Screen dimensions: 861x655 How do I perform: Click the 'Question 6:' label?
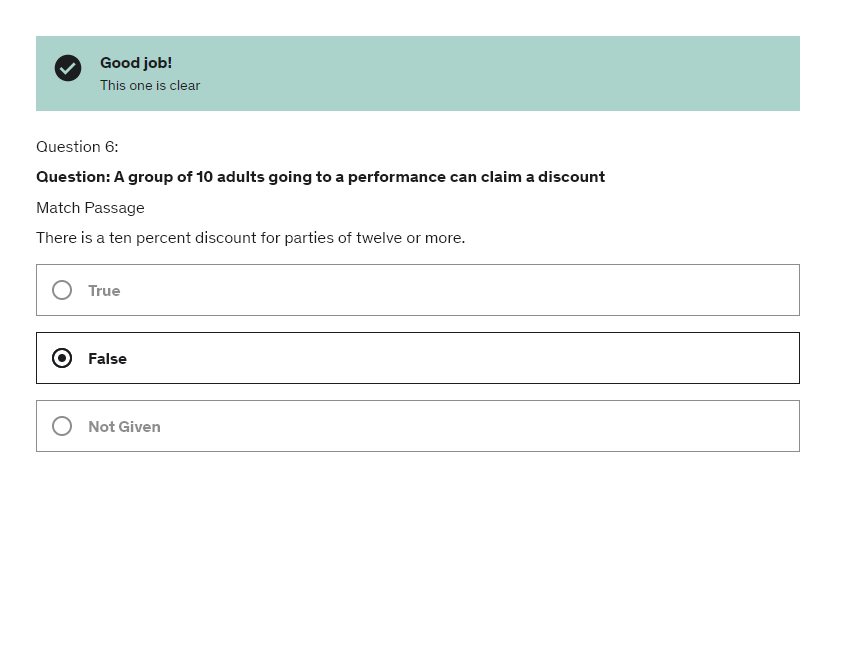pyautogui.click(x=77, y=147)
